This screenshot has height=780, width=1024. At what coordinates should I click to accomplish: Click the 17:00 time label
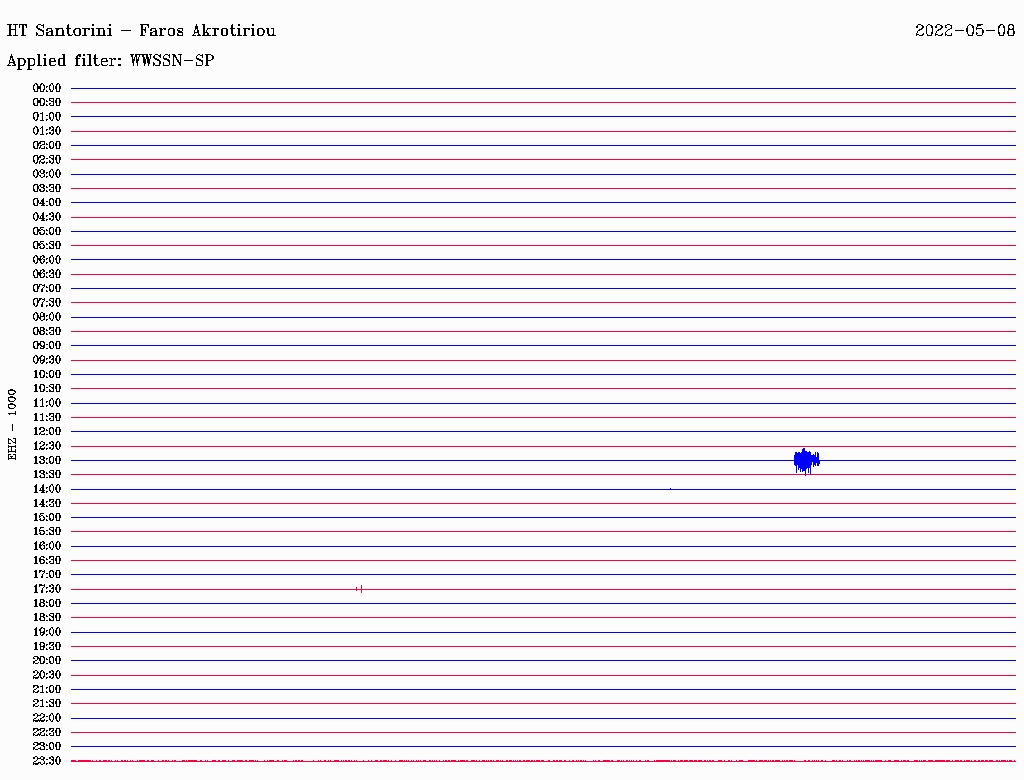click(47, 575)
